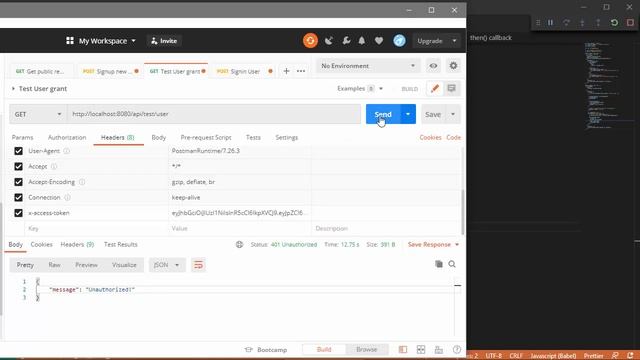Viewport: 640px width, 360px height.
Task: Open the Examples dropdown
Action: click(360, 89)
